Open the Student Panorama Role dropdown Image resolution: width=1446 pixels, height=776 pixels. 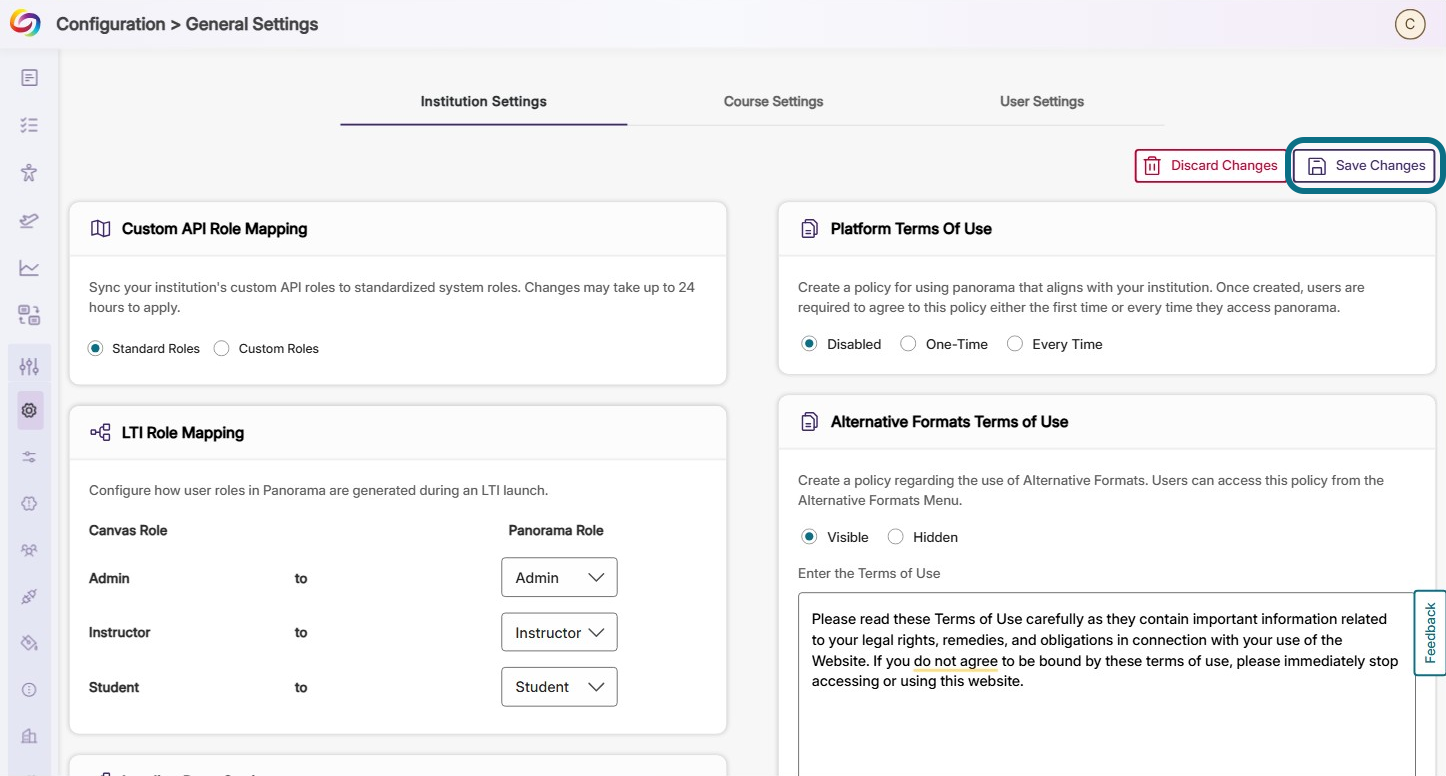559,687
